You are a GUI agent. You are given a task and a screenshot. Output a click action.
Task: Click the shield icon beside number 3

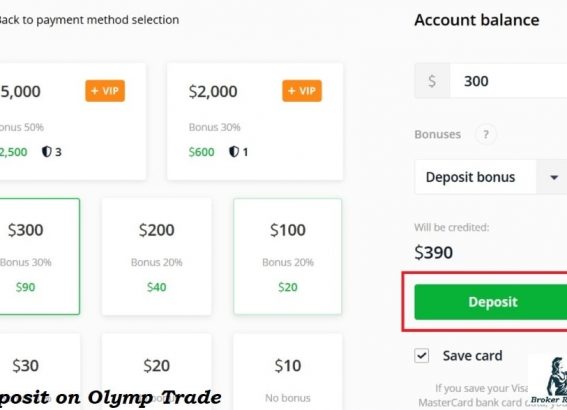tap(46, 152)
